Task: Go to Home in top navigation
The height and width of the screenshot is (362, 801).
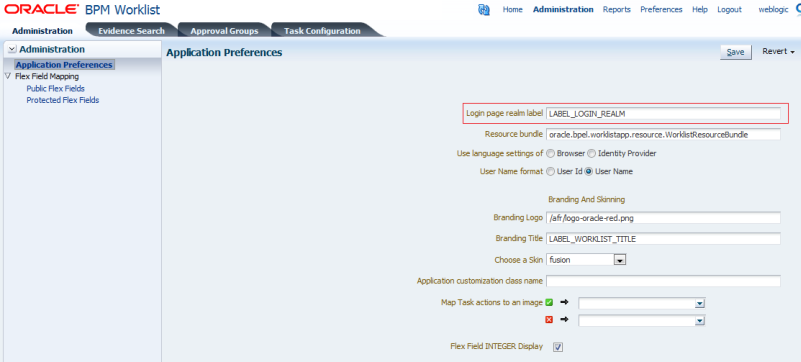Action: [513, 9]
